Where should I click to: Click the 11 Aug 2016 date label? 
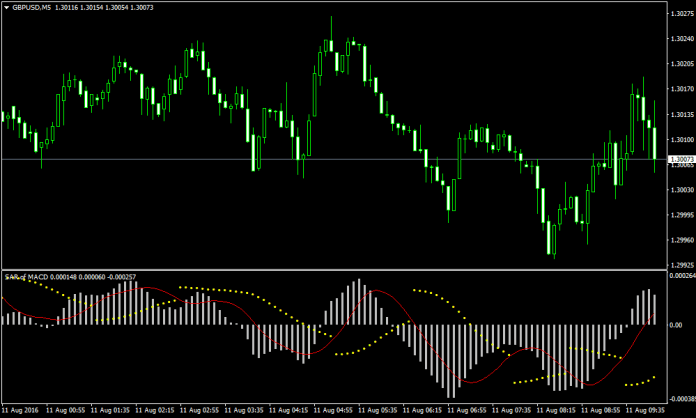click(21, 410)
